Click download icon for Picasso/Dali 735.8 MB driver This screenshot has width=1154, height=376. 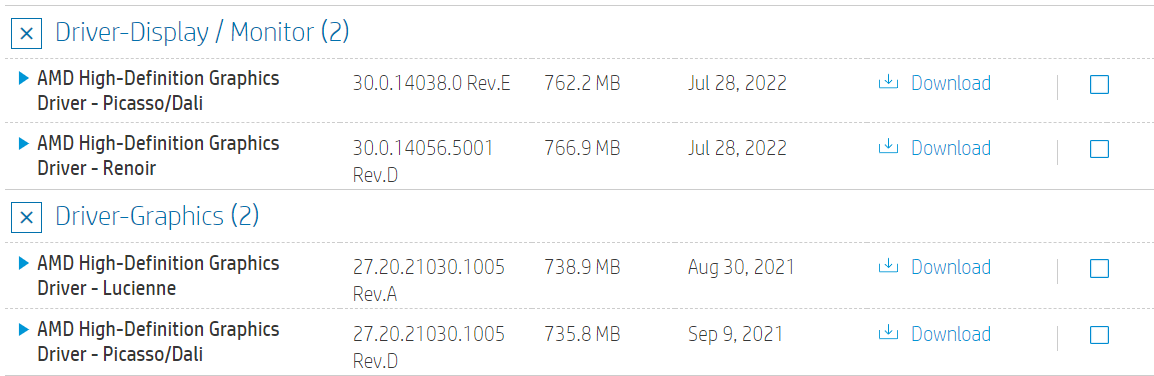point(889,333)
